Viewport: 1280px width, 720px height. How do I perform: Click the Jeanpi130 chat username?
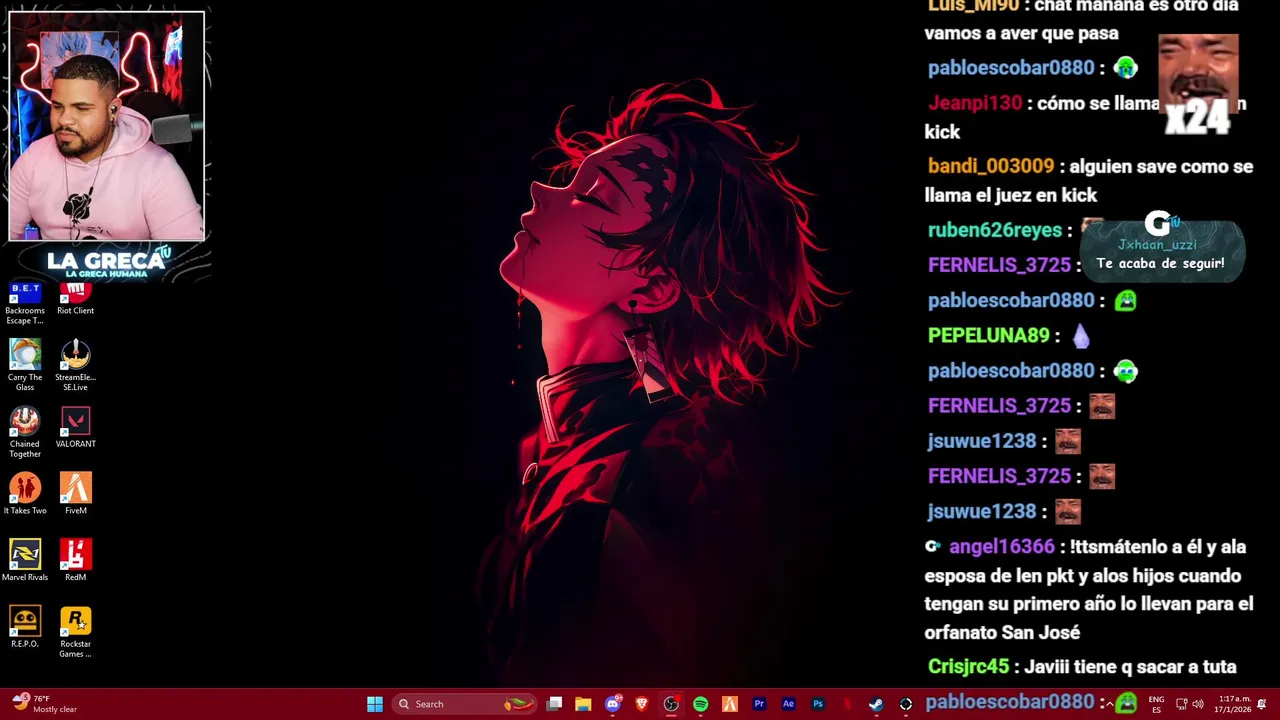(x=975, y=103)
